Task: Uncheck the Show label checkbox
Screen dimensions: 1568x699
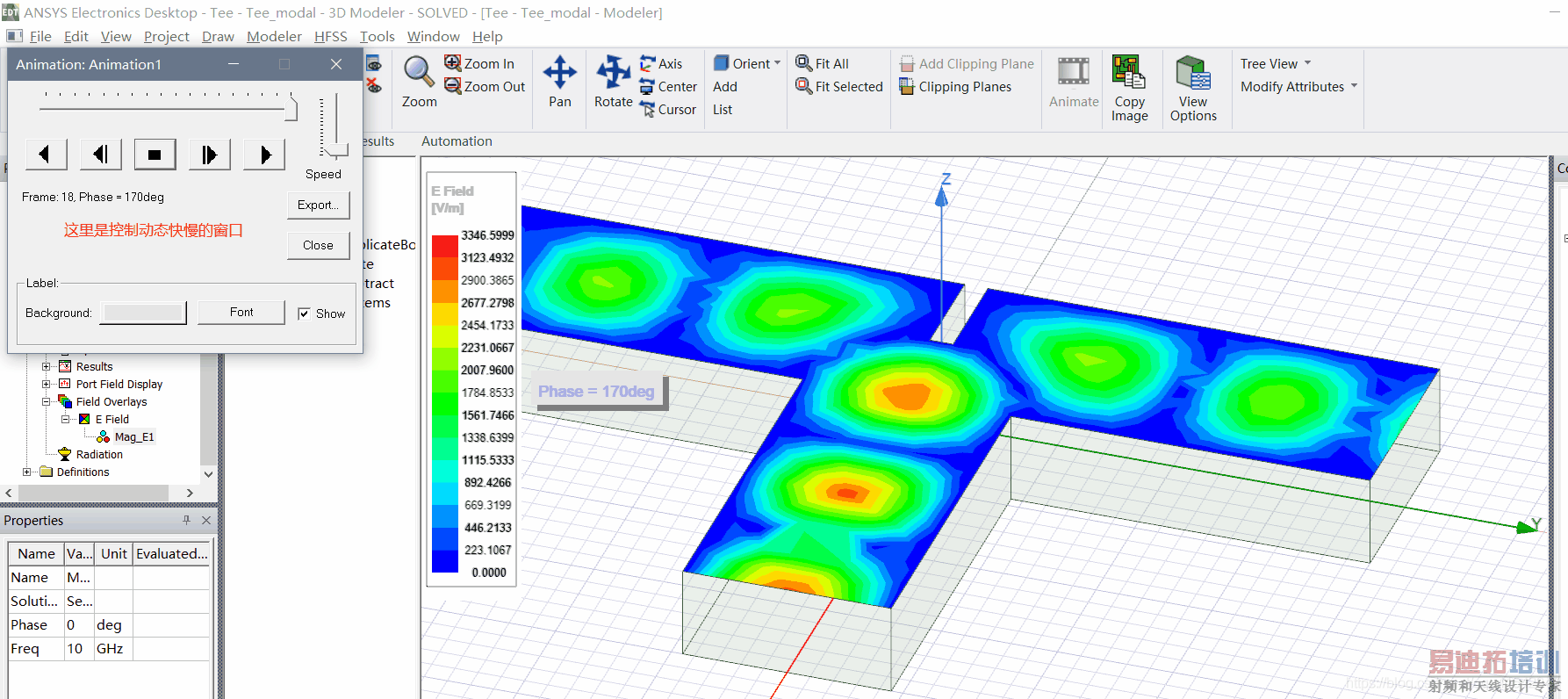Action: pyautogui.click(x=304, y=313)
